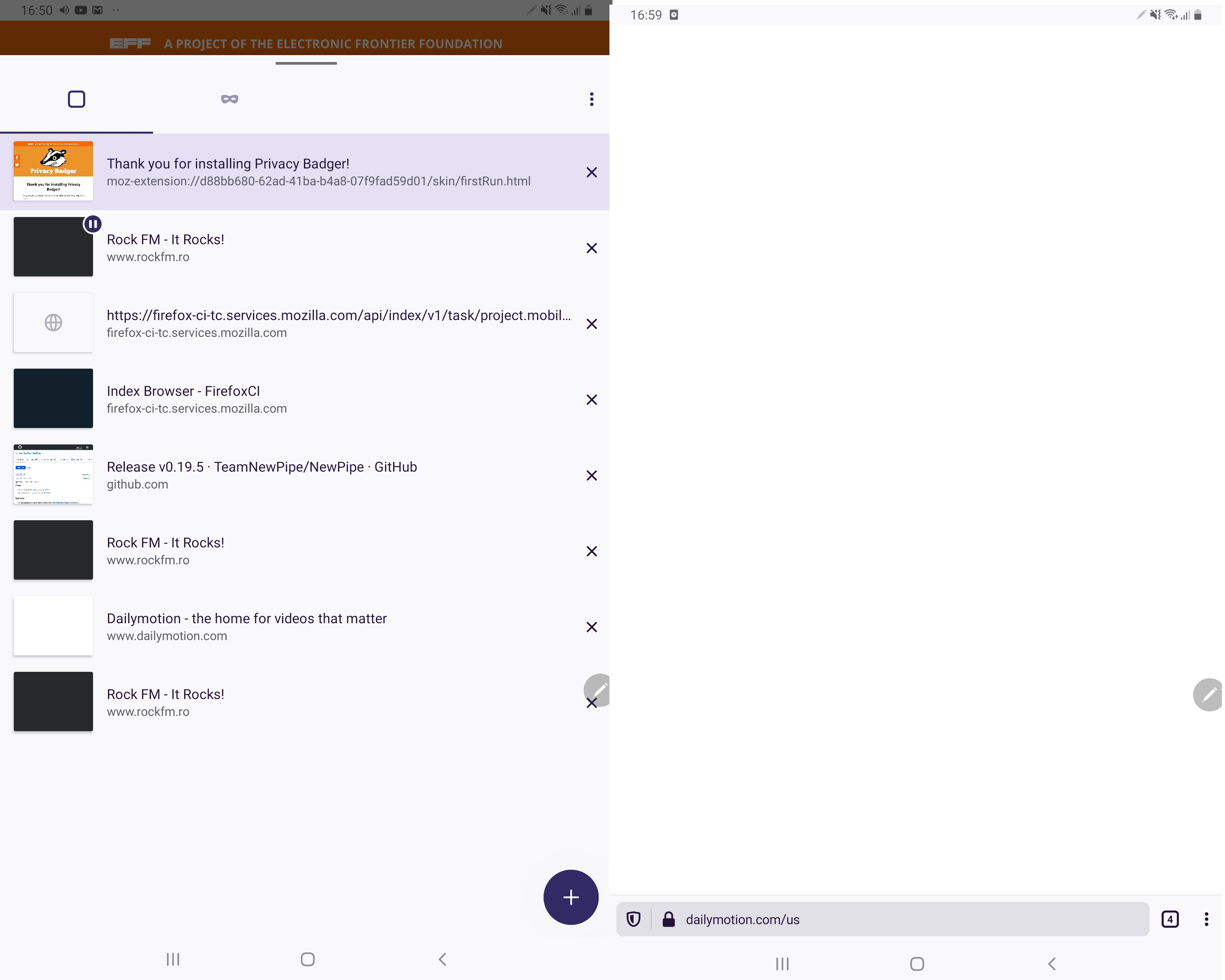Screen dimensions: 1225x980
Task: Switch to the normal tabs view
Action: [x=76, y=99]
